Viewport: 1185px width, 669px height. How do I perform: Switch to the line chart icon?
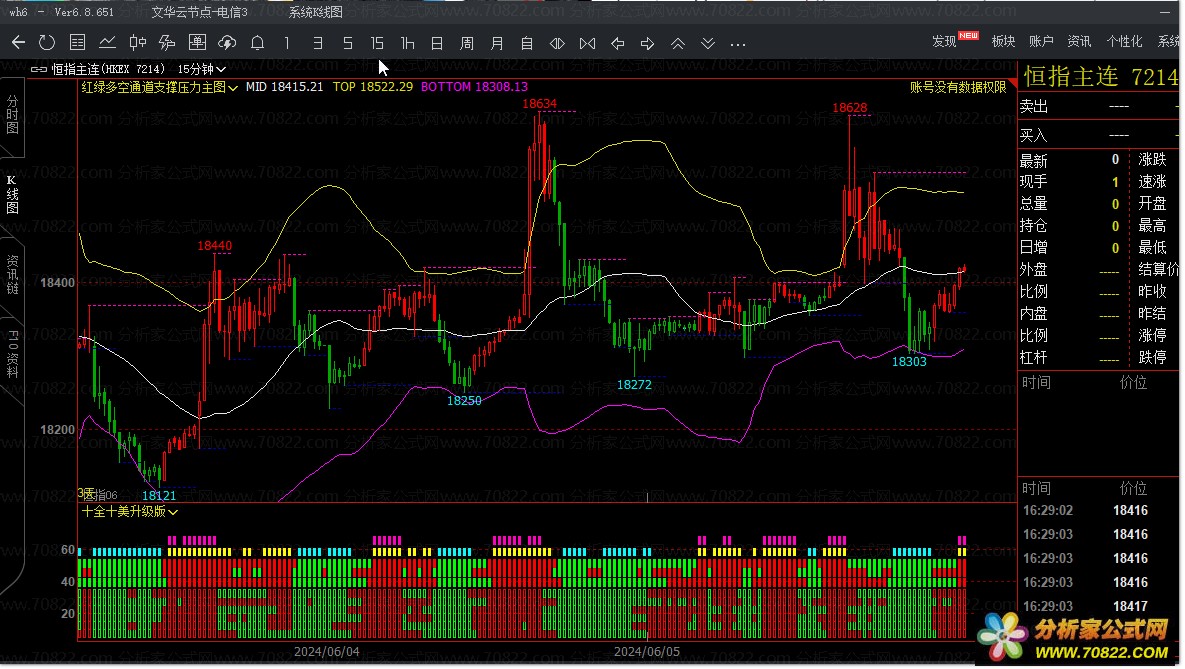[x=107, y=43]
